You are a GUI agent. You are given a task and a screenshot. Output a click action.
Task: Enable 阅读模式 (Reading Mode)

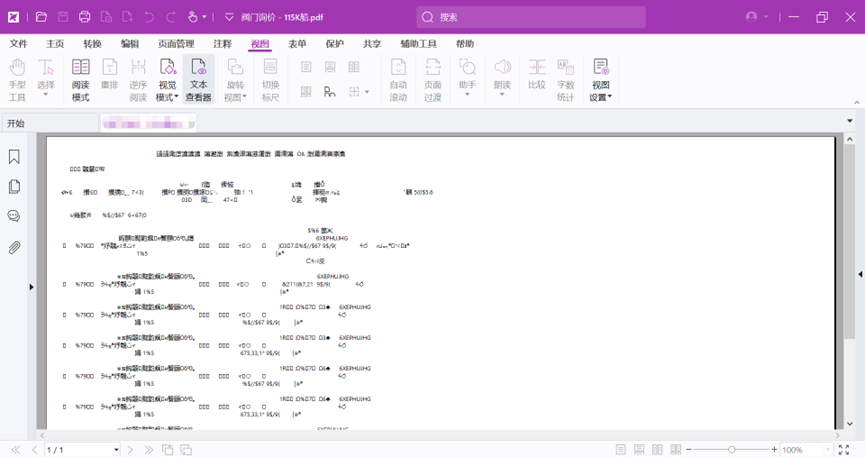(x=80, y=79)
